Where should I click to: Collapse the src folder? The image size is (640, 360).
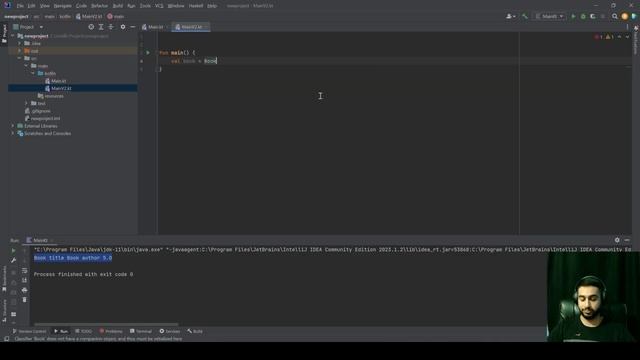tap(20, 58)
